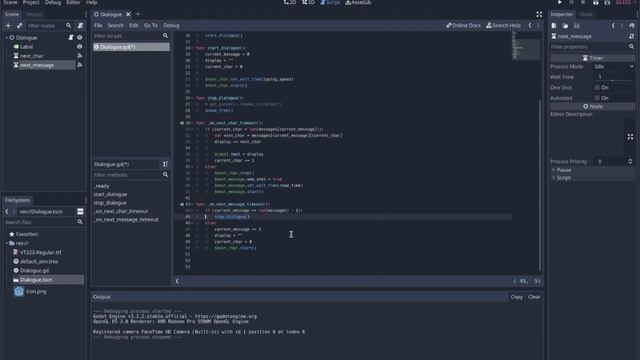Click Search Help button
640x360 pixels.
click(x=503, y=25)
